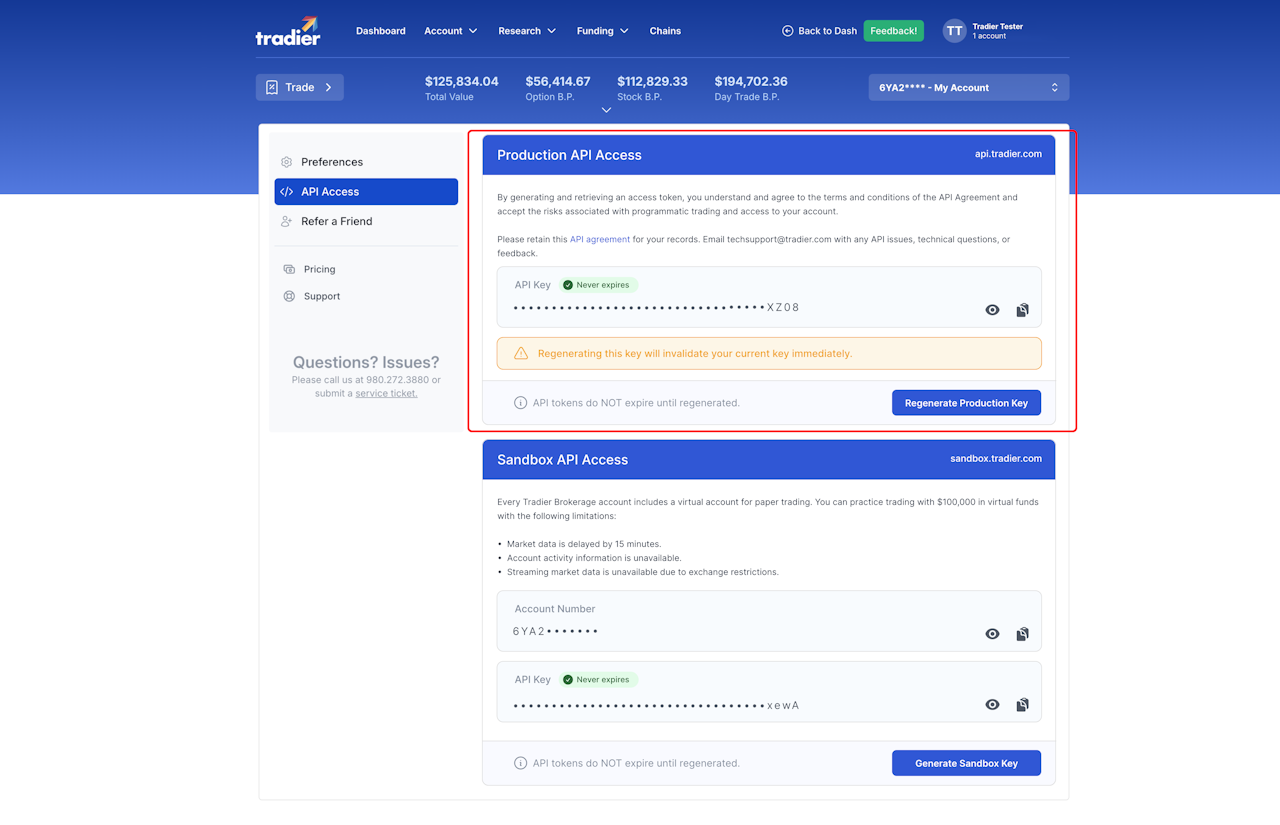Click the Tradier logo
This screenshot has height=825, width=1280.
click(x=288, y=31)
